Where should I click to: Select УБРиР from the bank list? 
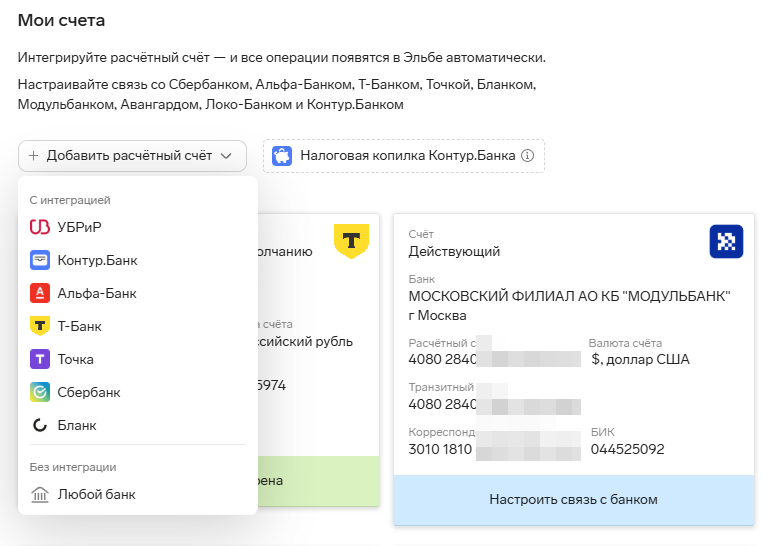click(x=138, y=227)
